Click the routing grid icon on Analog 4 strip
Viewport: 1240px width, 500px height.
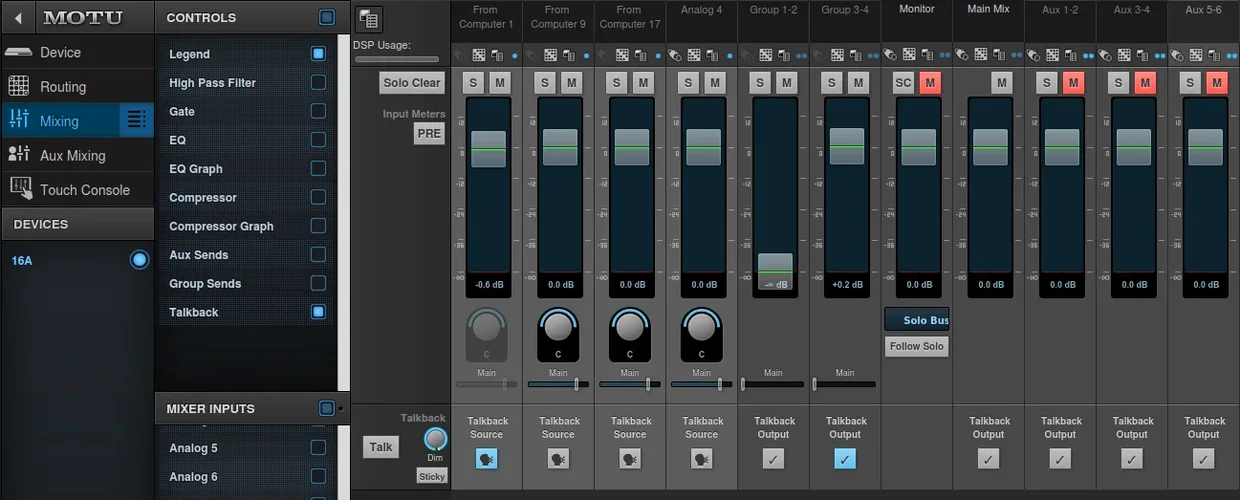694,56
